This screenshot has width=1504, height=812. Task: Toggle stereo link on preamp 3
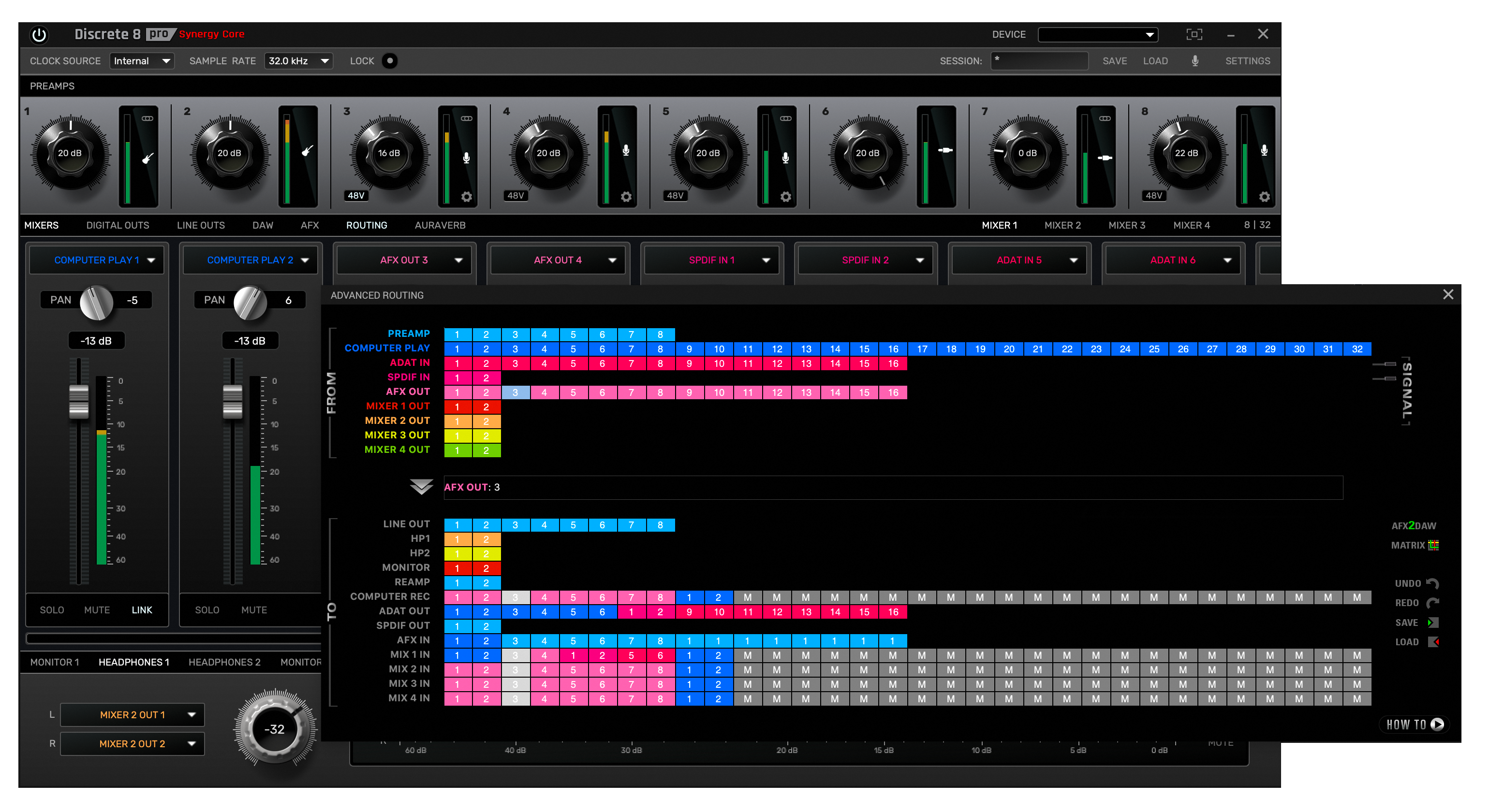click(467, 118)
